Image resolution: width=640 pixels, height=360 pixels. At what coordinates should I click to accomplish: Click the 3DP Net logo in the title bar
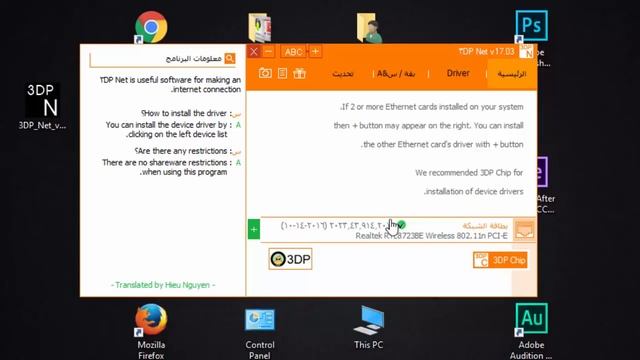[526, 51]
